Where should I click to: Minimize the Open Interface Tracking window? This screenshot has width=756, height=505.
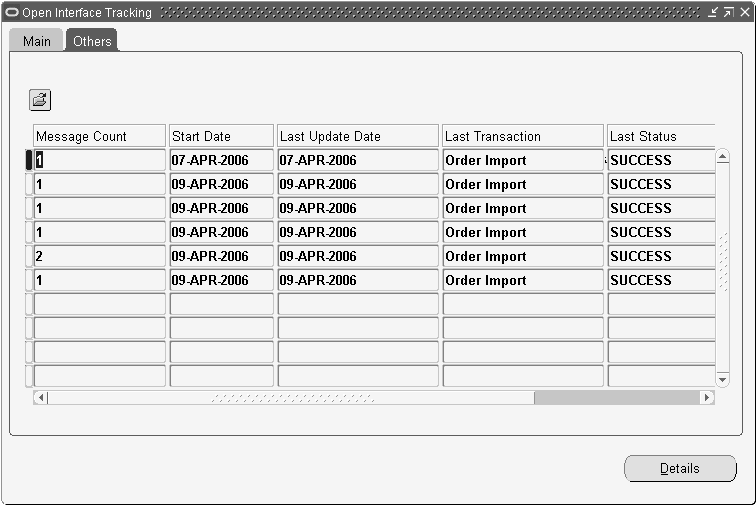click(x=713, y=12)
